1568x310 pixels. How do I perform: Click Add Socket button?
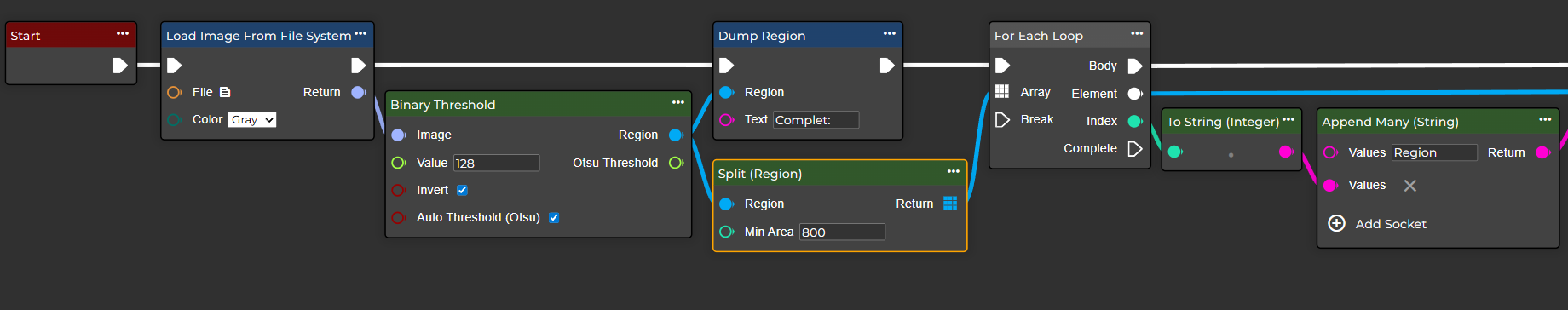1377,223
